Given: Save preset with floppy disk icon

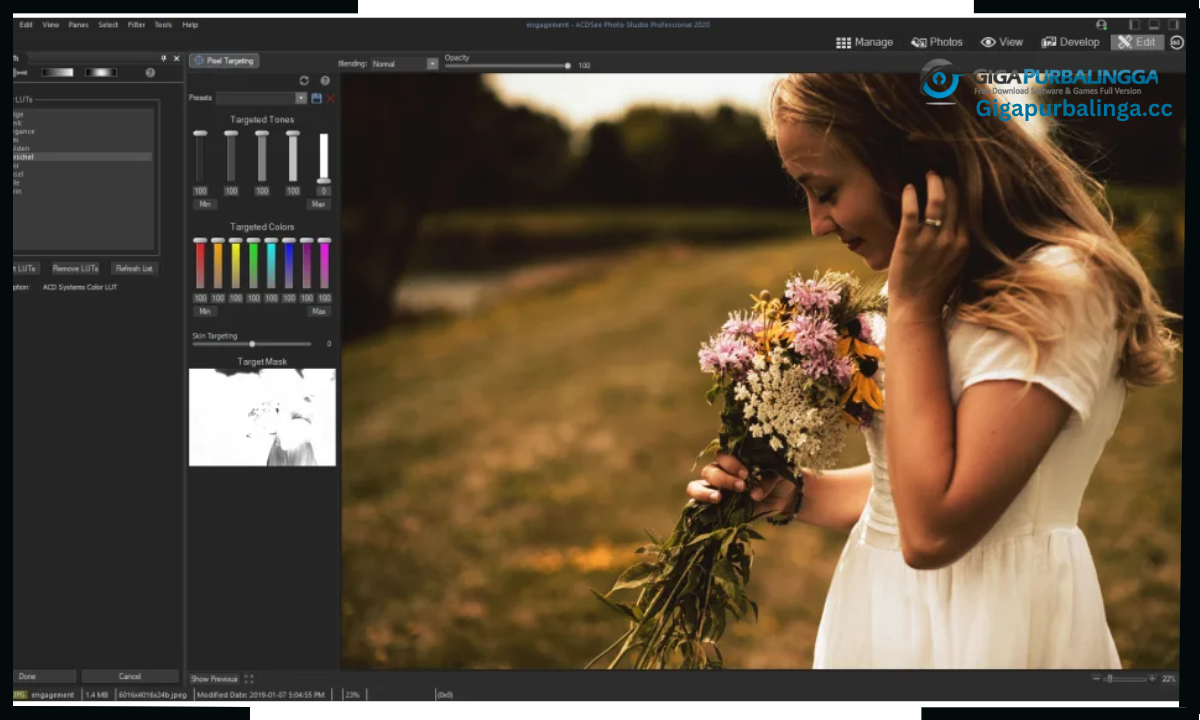Looking at the screenshot, I should tap(317, 98).
